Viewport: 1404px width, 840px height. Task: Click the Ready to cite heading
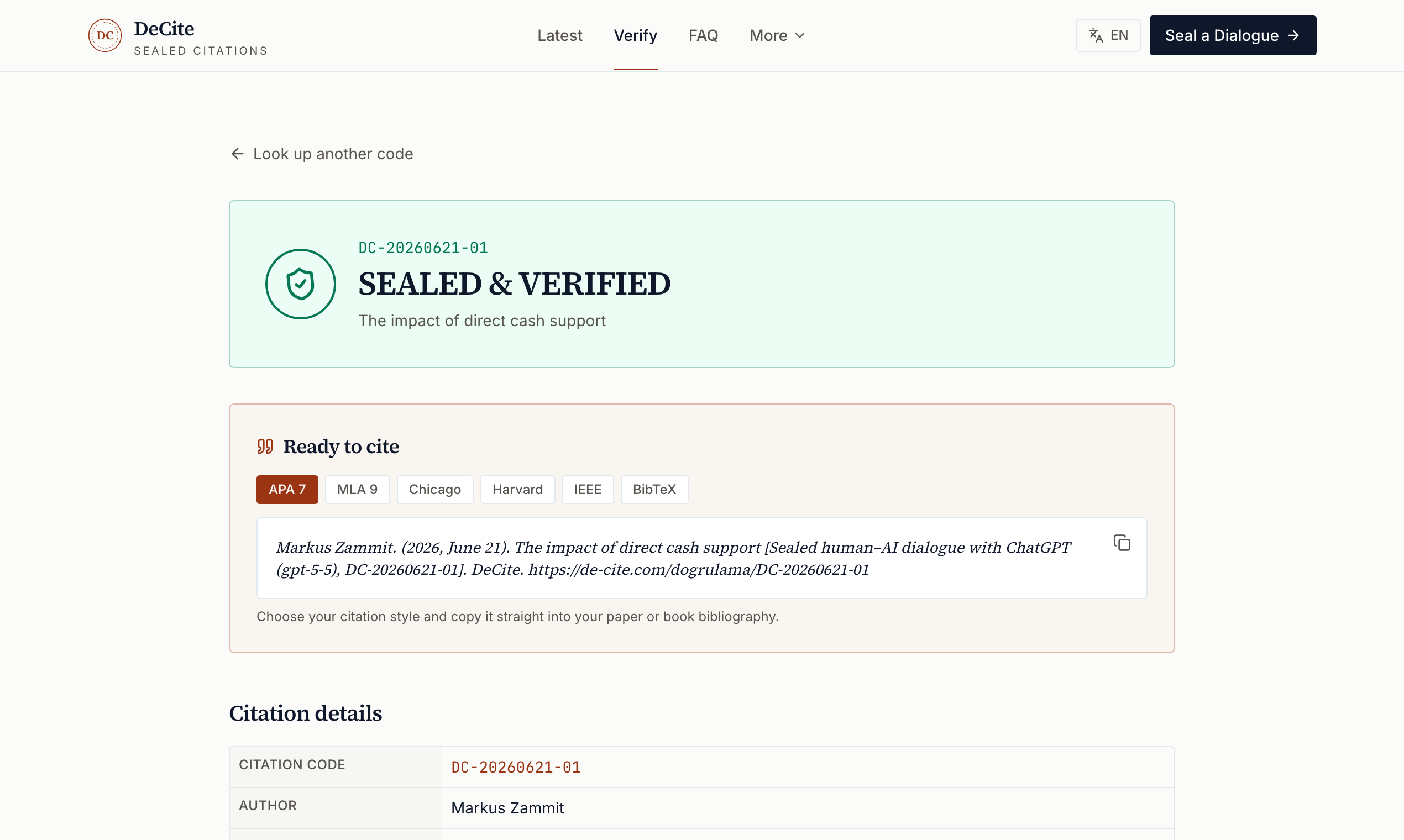click(341, 447)
